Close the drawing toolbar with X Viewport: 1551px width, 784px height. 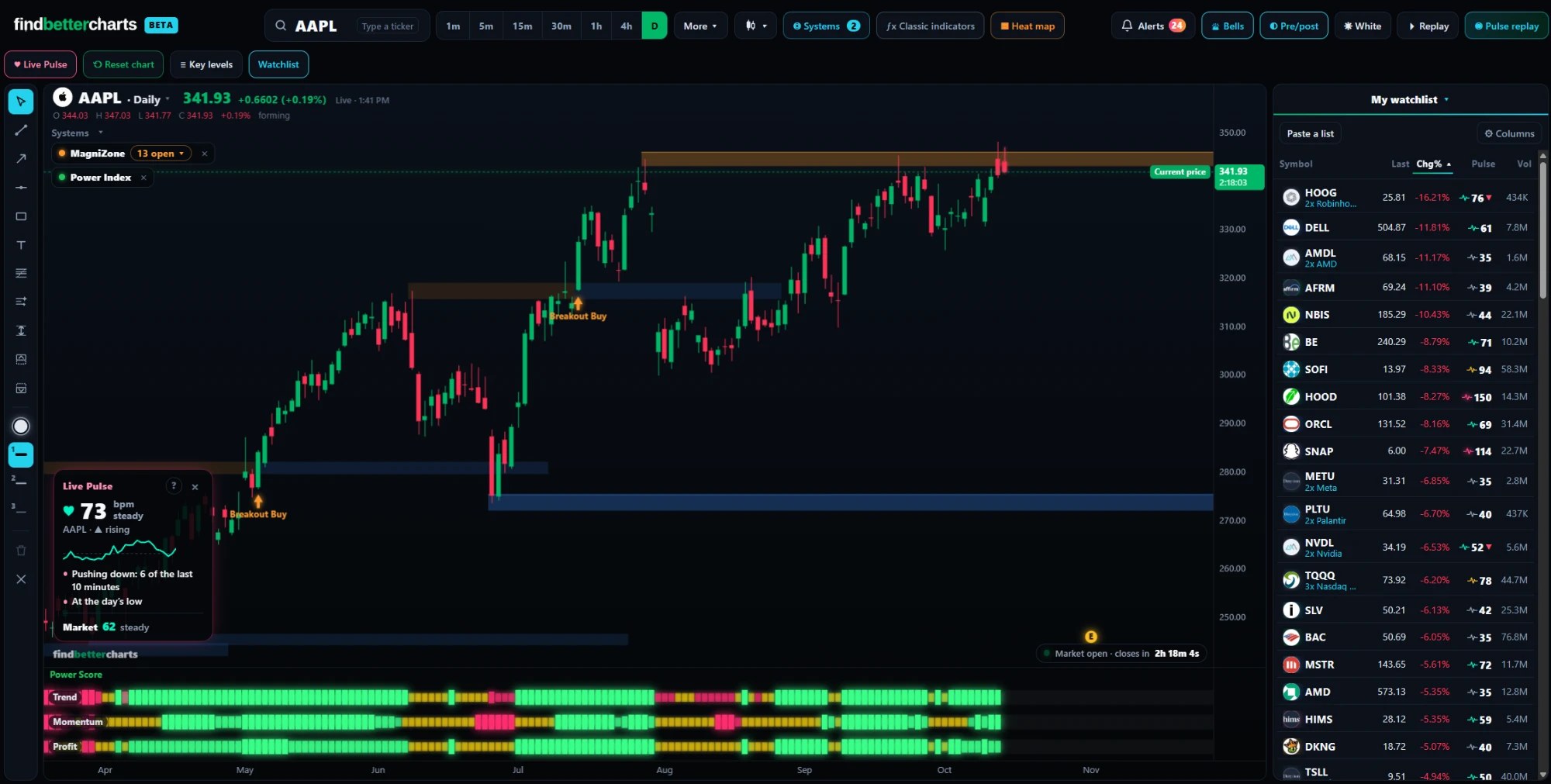pos(21,579)
